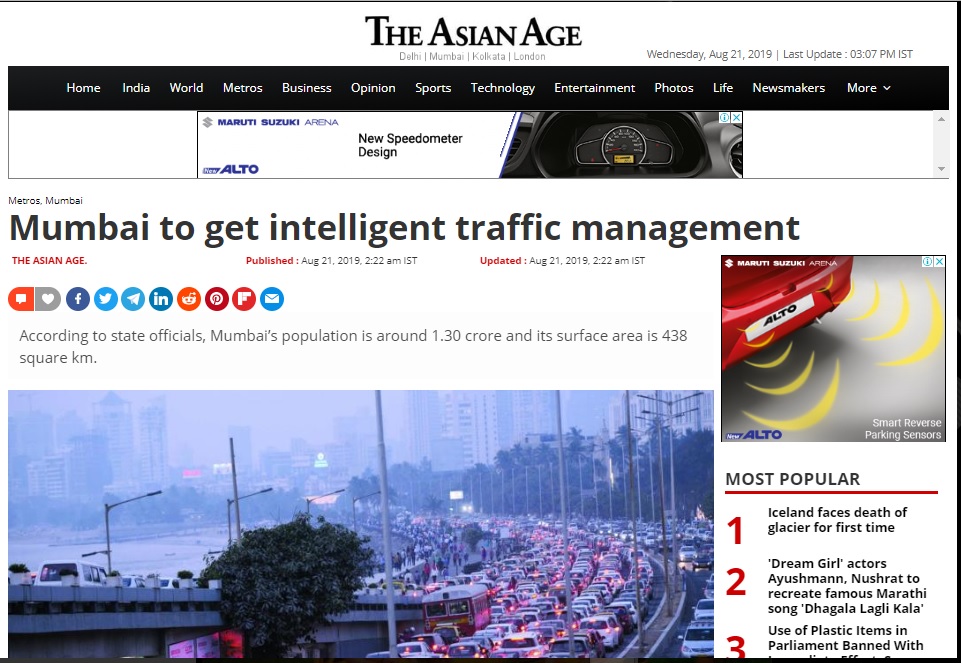The image size is (961, 663).
Task: Email the article with envelope icon
Action: pos(272,299)
